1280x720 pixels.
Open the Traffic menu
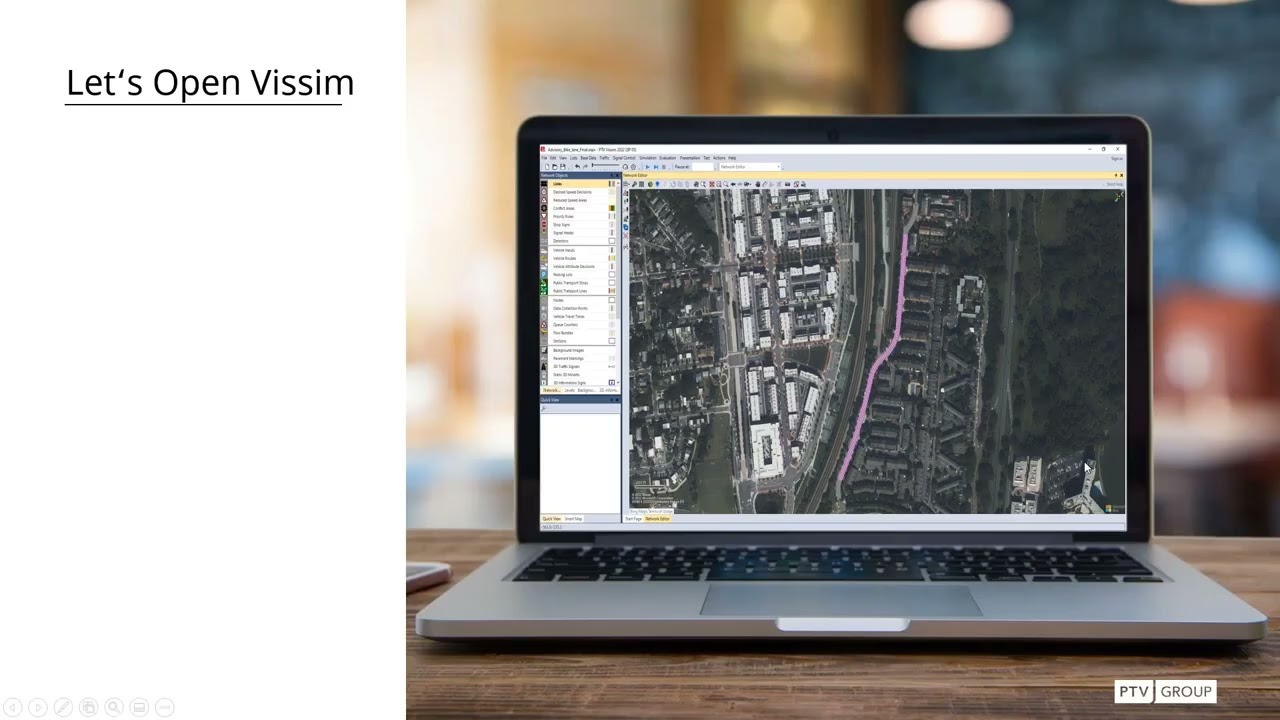tap(604, 158)
